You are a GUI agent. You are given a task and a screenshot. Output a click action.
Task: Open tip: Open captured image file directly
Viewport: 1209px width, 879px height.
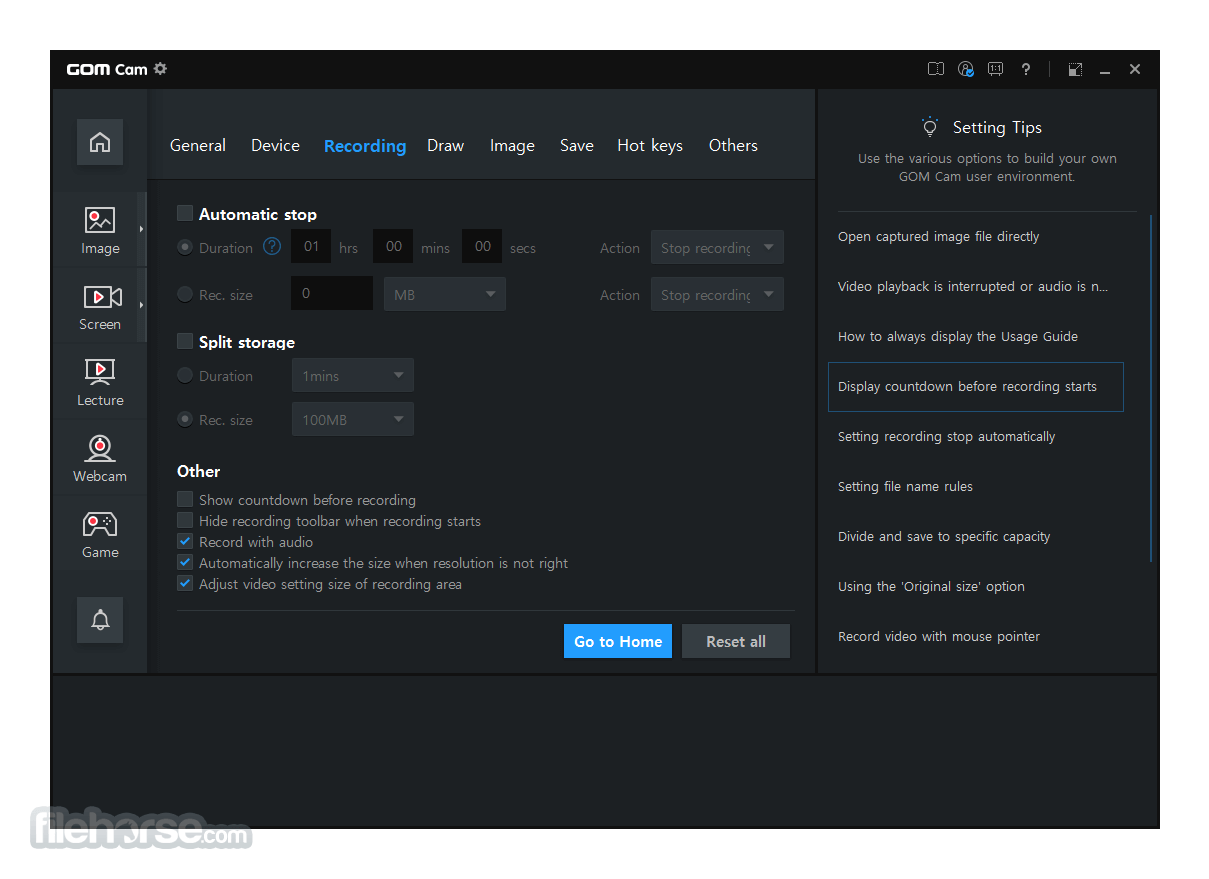click(938, 237)
